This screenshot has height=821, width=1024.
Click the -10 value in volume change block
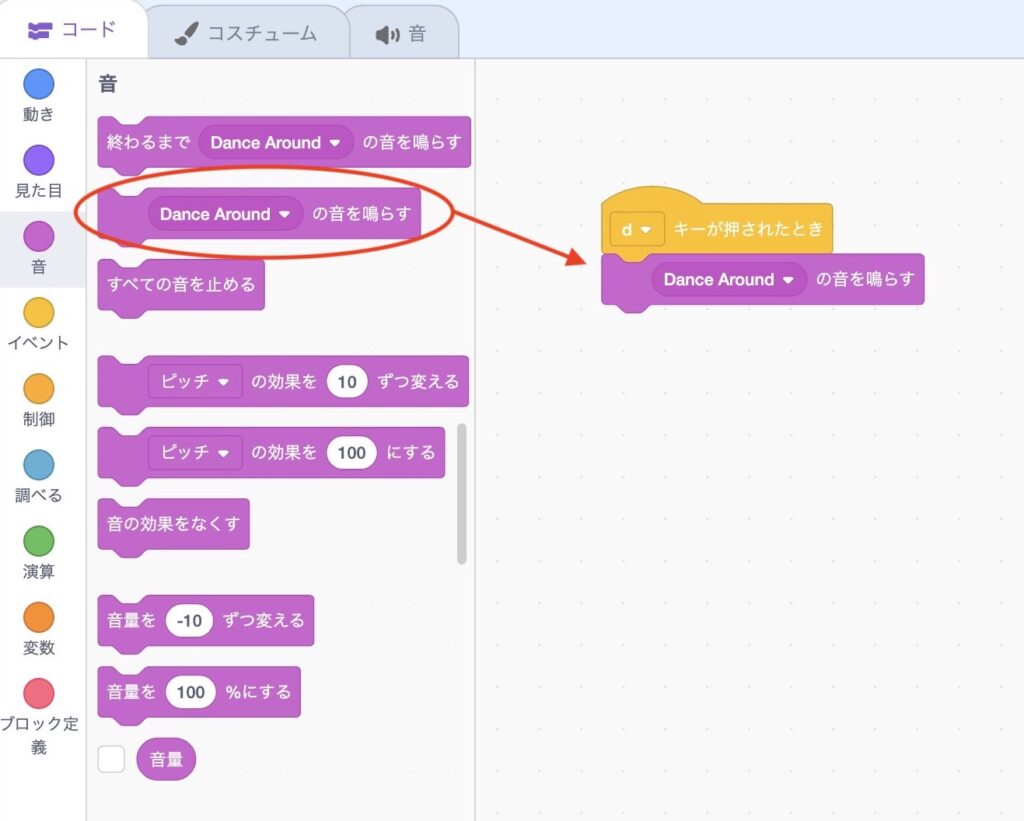189,620
